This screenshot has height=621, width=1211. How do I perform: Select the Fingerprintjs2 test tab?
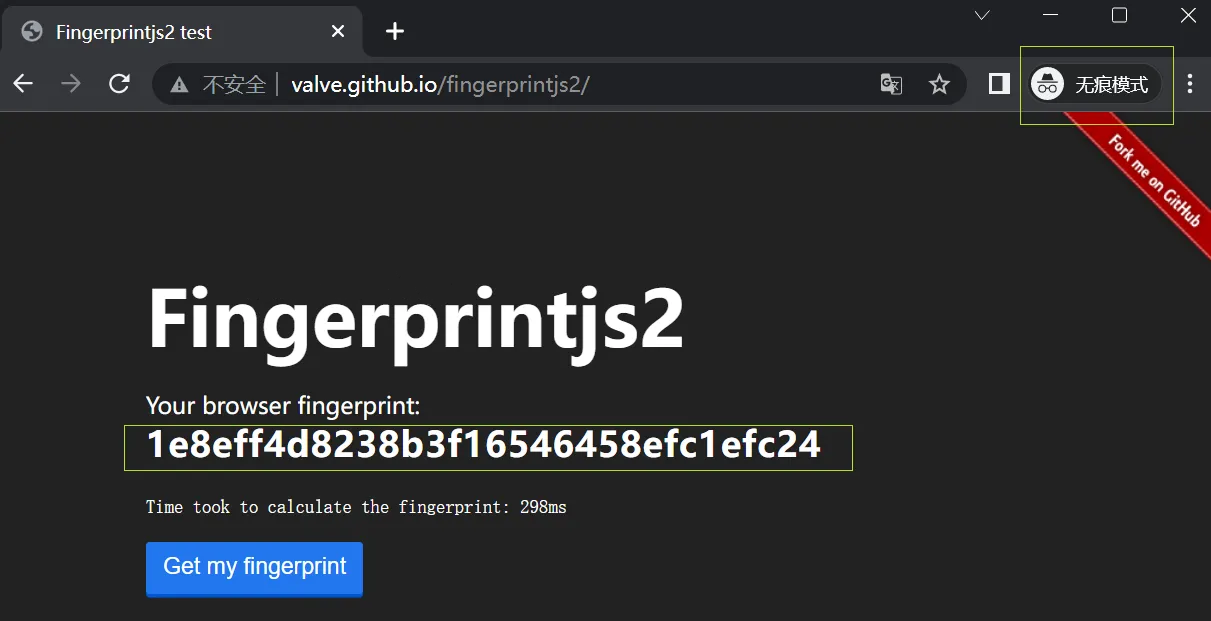180,32
